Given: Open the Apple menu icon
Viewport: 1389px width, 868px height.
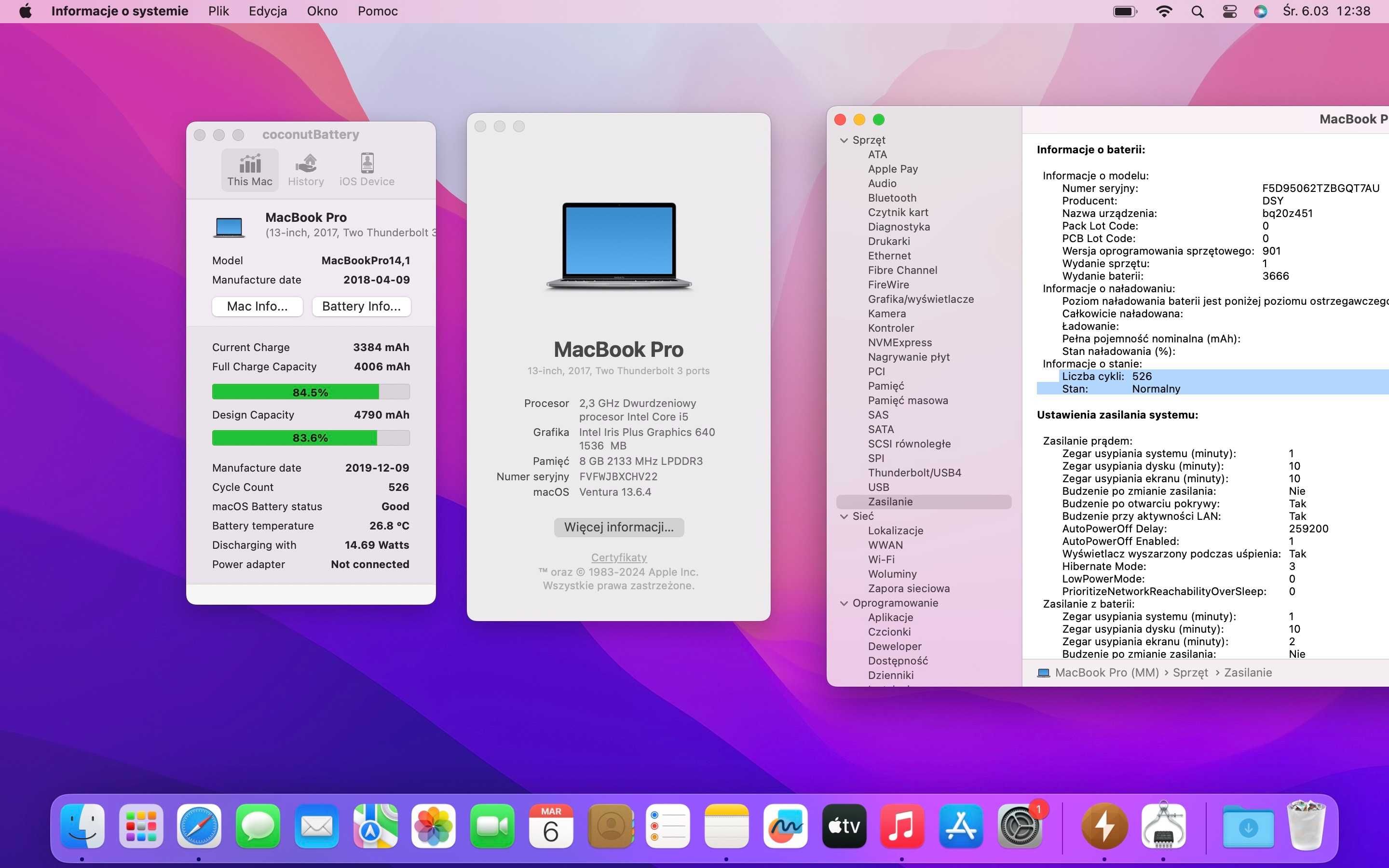Looking at the screenshot, I should point(25,11).
